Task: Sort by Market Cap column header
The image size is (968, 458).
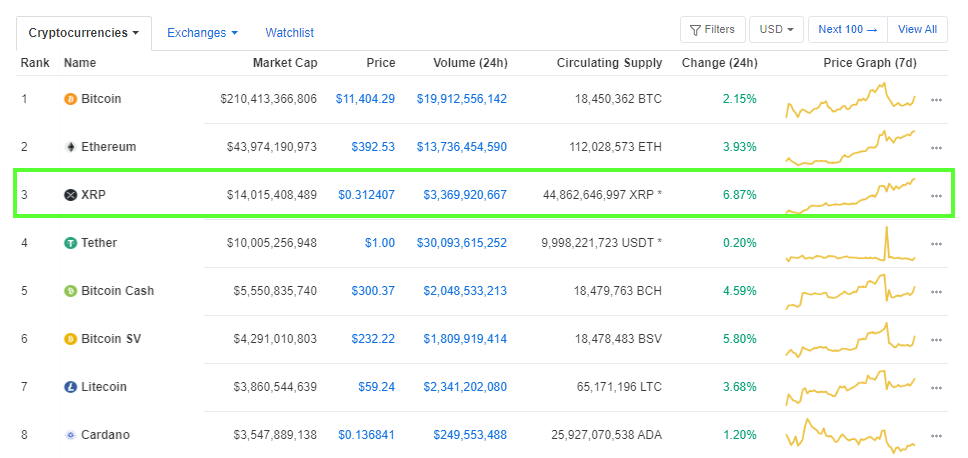Action: (x=285, y=63)
